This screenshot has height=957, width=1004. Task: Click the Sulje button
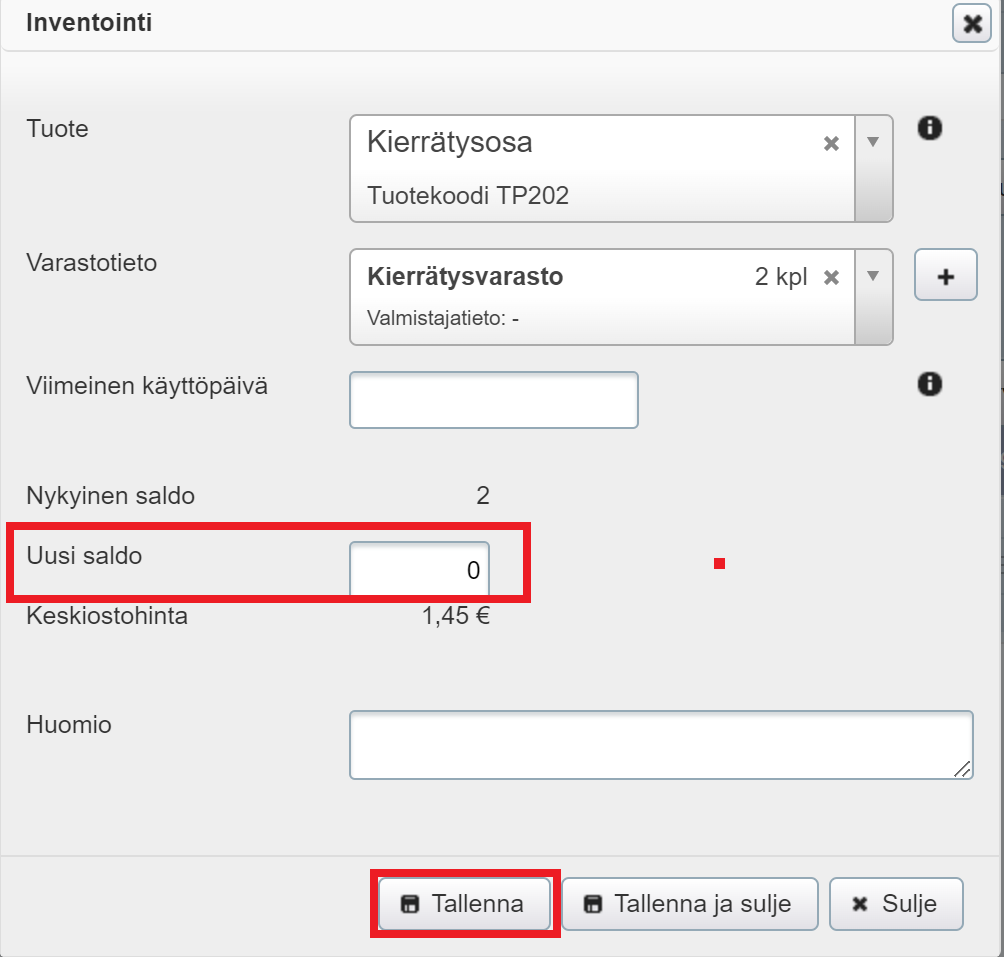pos(895,904)
